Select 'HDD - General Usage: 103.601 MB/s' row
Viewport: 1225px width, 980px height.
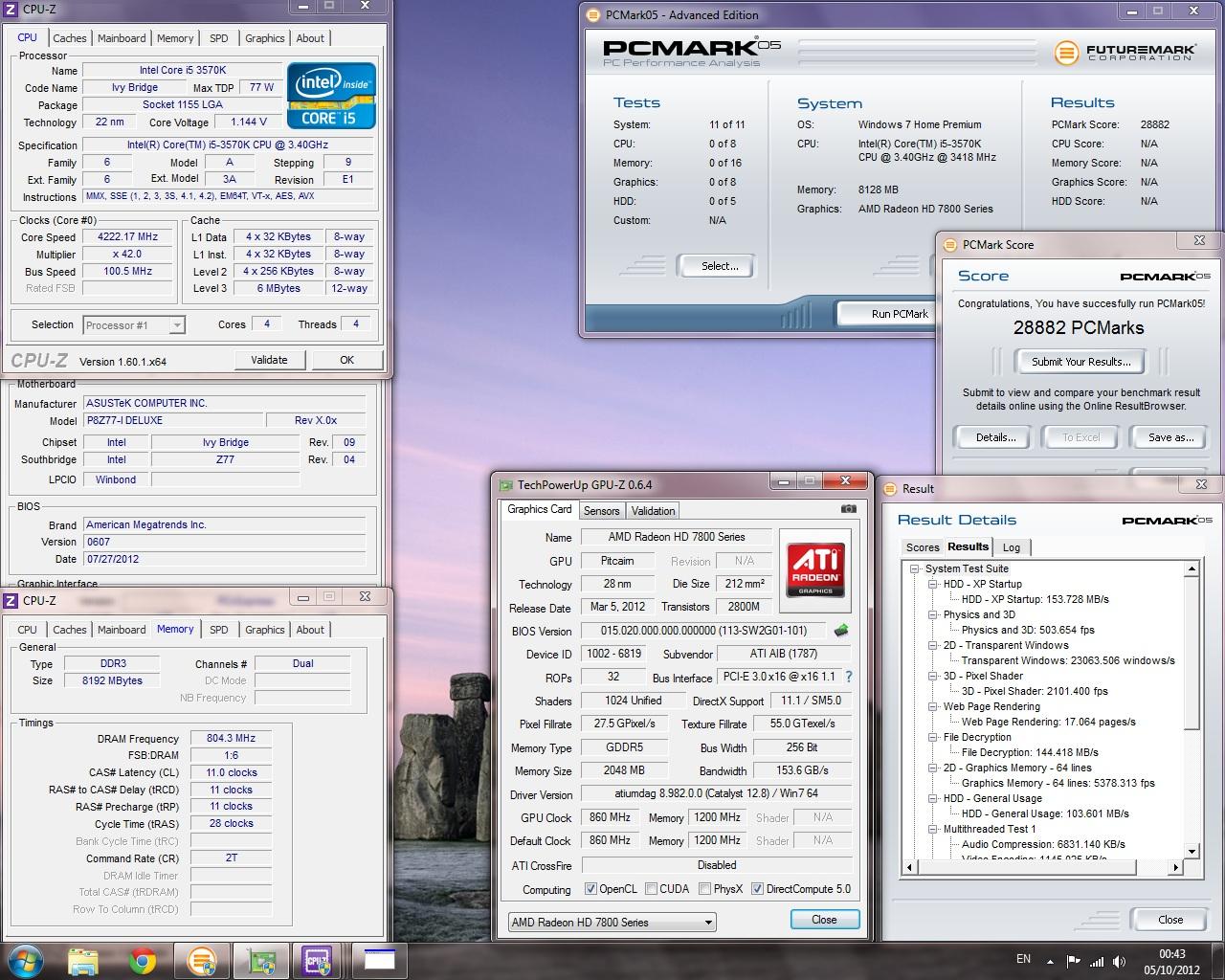(1045, 813)
